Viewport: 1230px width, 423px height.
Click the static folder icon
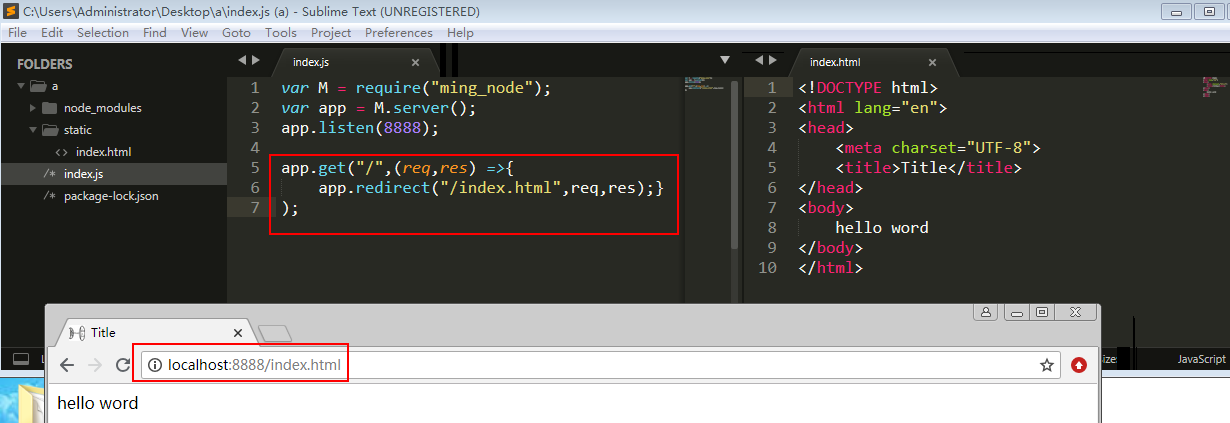[50, 130]
